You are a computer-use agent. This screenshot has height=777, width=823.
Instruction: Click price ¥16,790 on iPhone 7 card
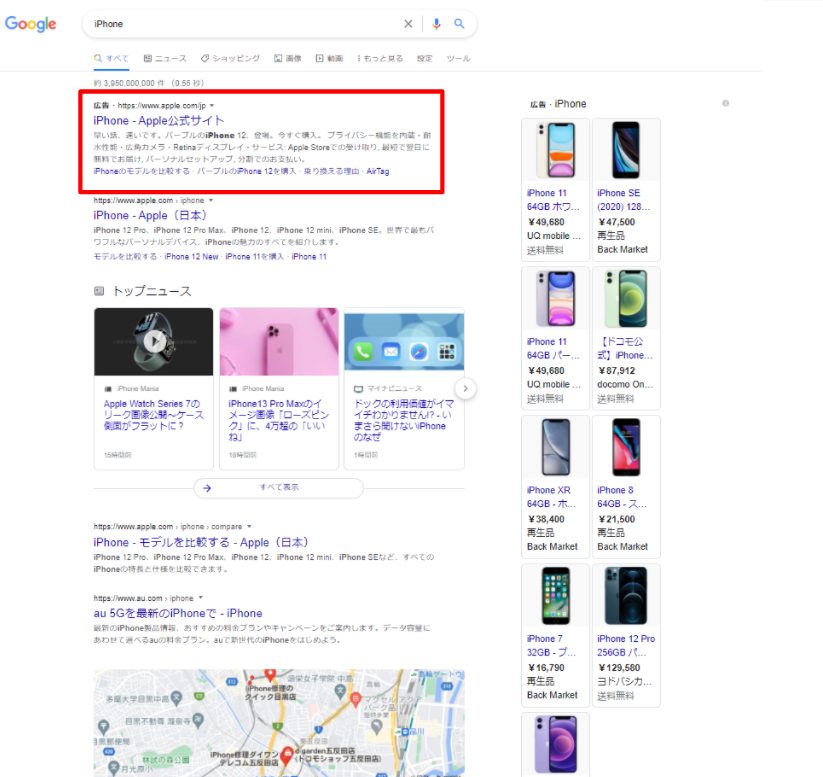pyautogui.click(x=546, y=668)
